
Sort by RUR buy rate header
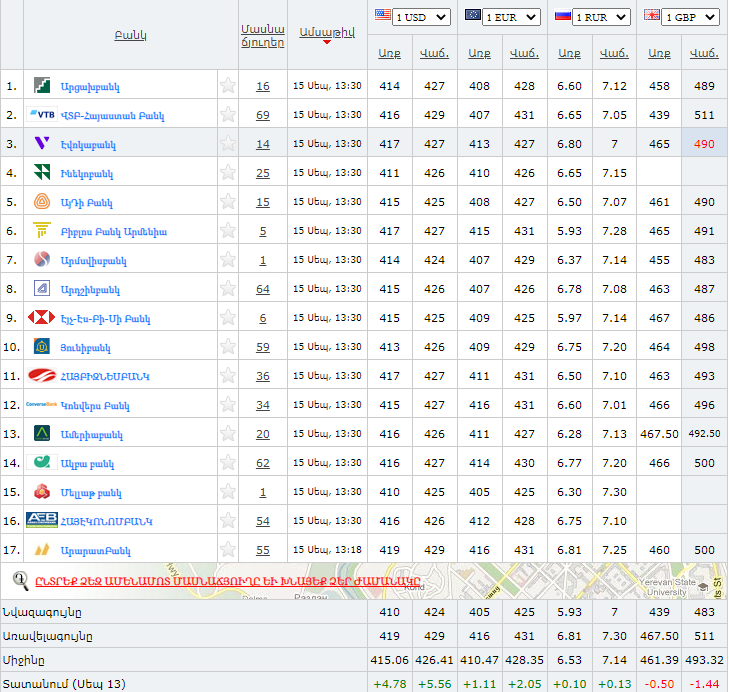pyautogui.click(x=569, y=53)
